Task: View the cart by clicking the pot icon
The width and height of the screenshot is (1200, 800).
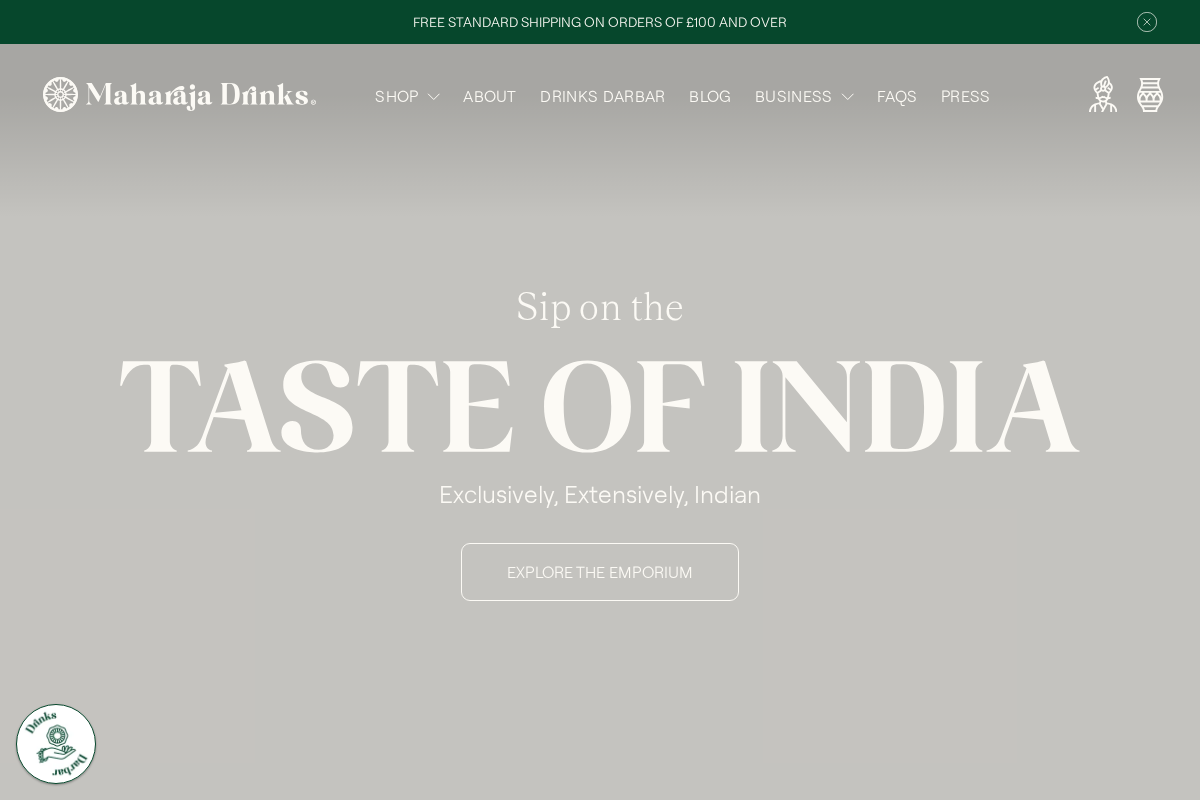Action: (1149, 95)
